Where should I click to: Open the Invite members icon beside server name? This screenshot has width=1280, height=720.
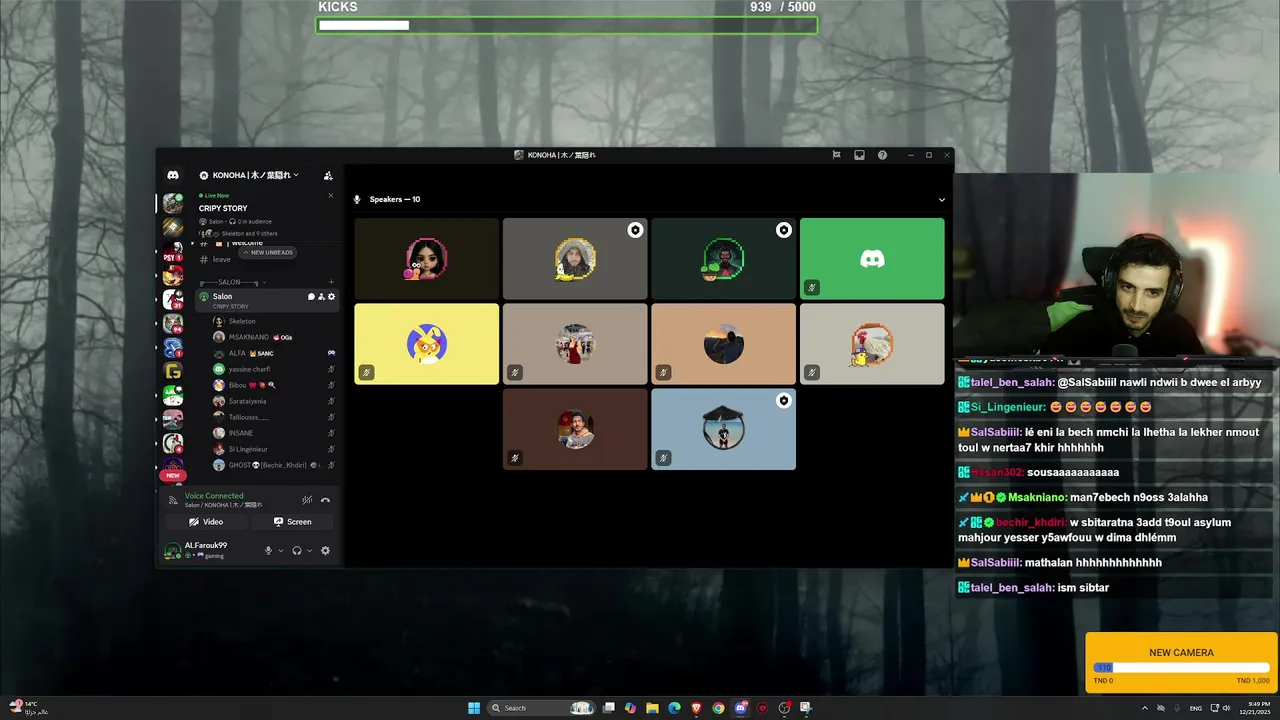pyautogui.click(x=328, y=175)
